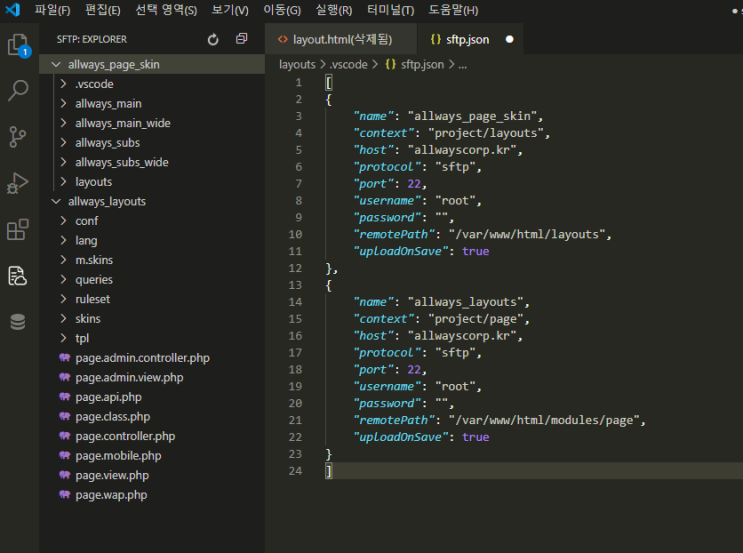The image size is (743, 553).
Task: Click the SFTP: EXPLORER panel title
Action: coord(91,39)
